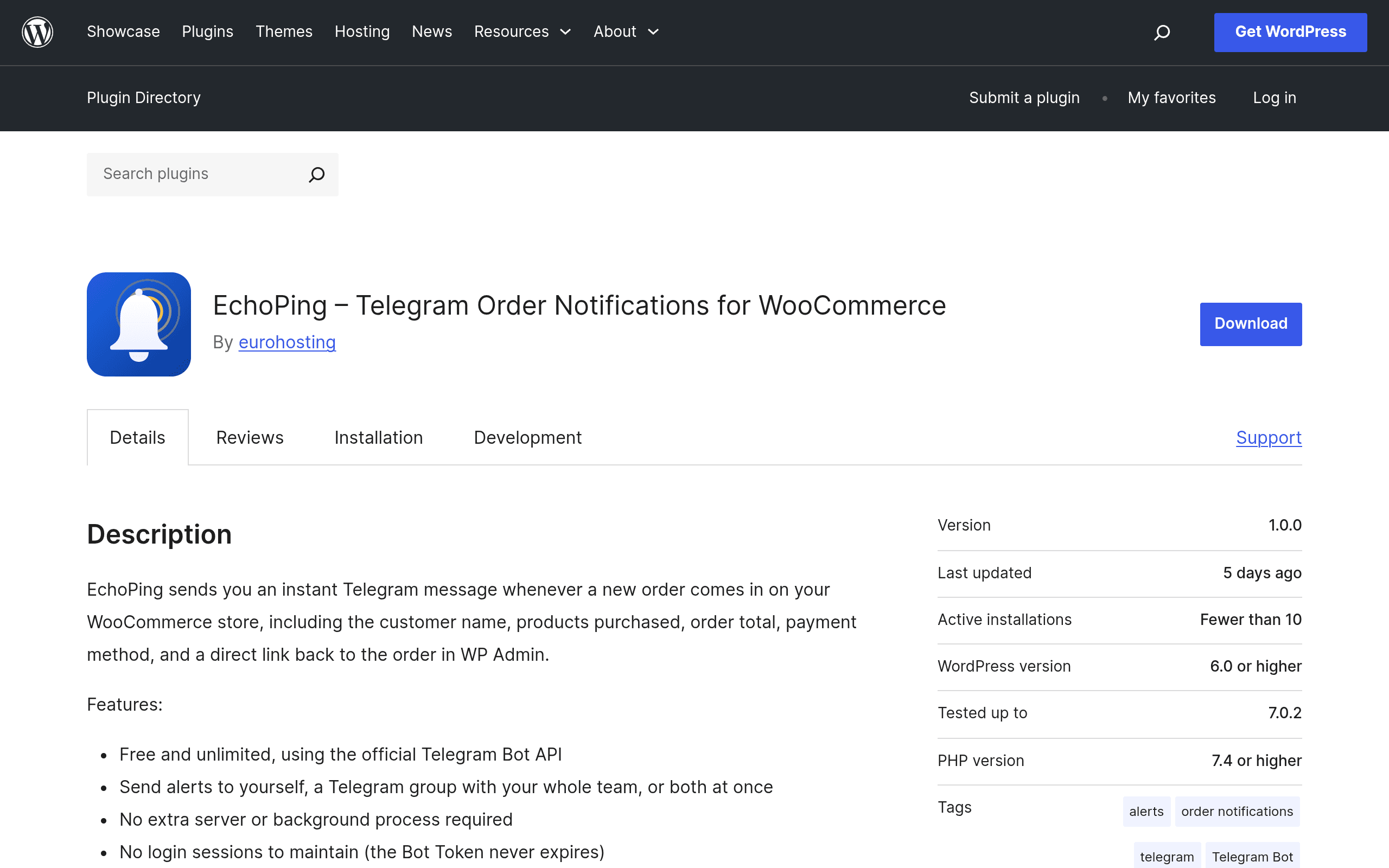Image resolution: width=1389 pixels, height=868 pixels.
Task: Click the 'Free and unlimited' feature bullet
Action: click(x=340, y=754)
